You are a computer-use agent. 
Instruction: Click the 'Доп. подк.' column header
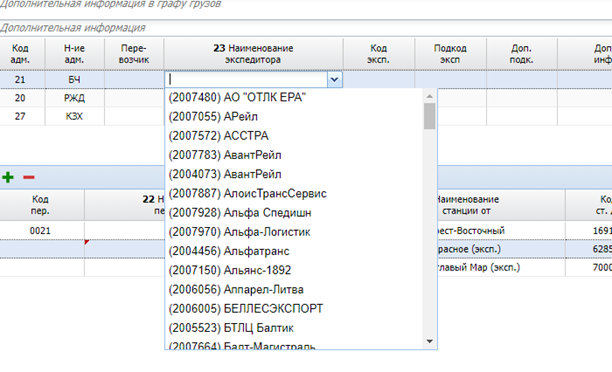pos(521,54)
